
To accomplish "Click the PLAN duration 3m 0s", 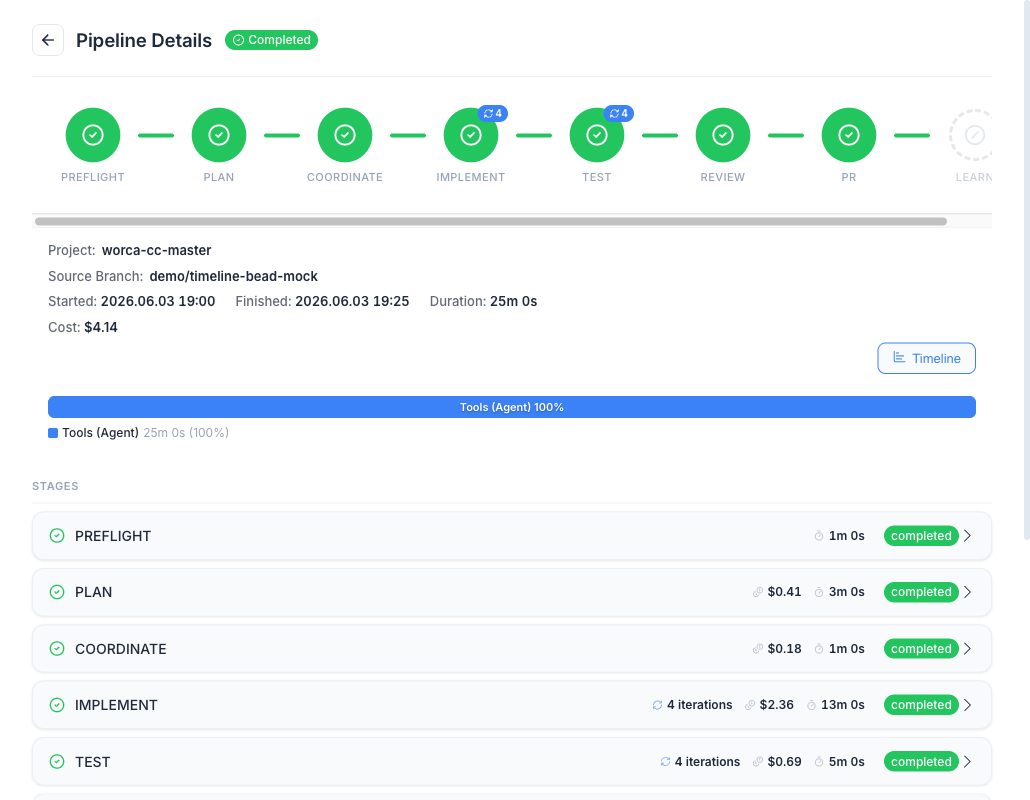I will coord(847,592).
